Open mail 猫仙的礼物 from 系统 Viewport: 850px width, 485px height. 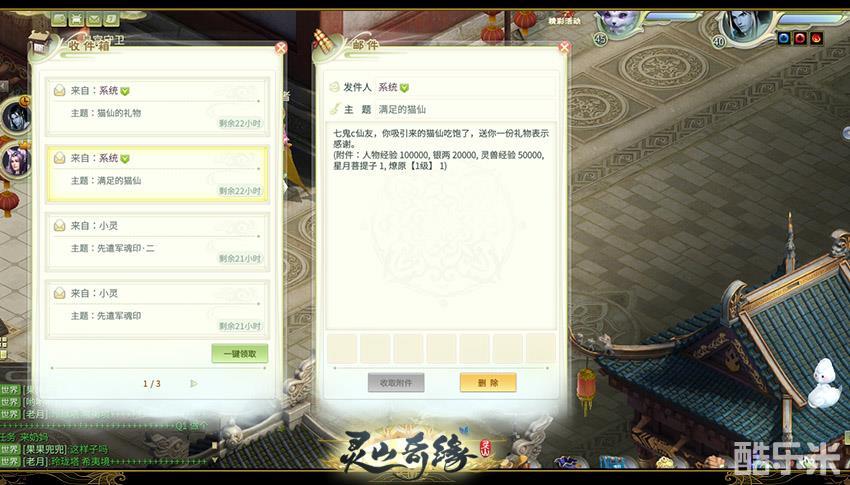point(157,106)
